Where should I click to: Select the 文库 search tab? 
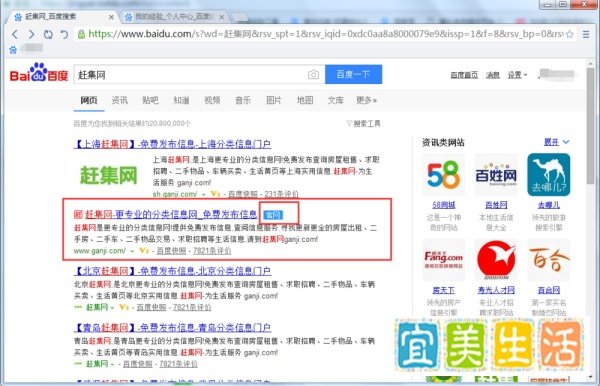click(x=336, y=100)
